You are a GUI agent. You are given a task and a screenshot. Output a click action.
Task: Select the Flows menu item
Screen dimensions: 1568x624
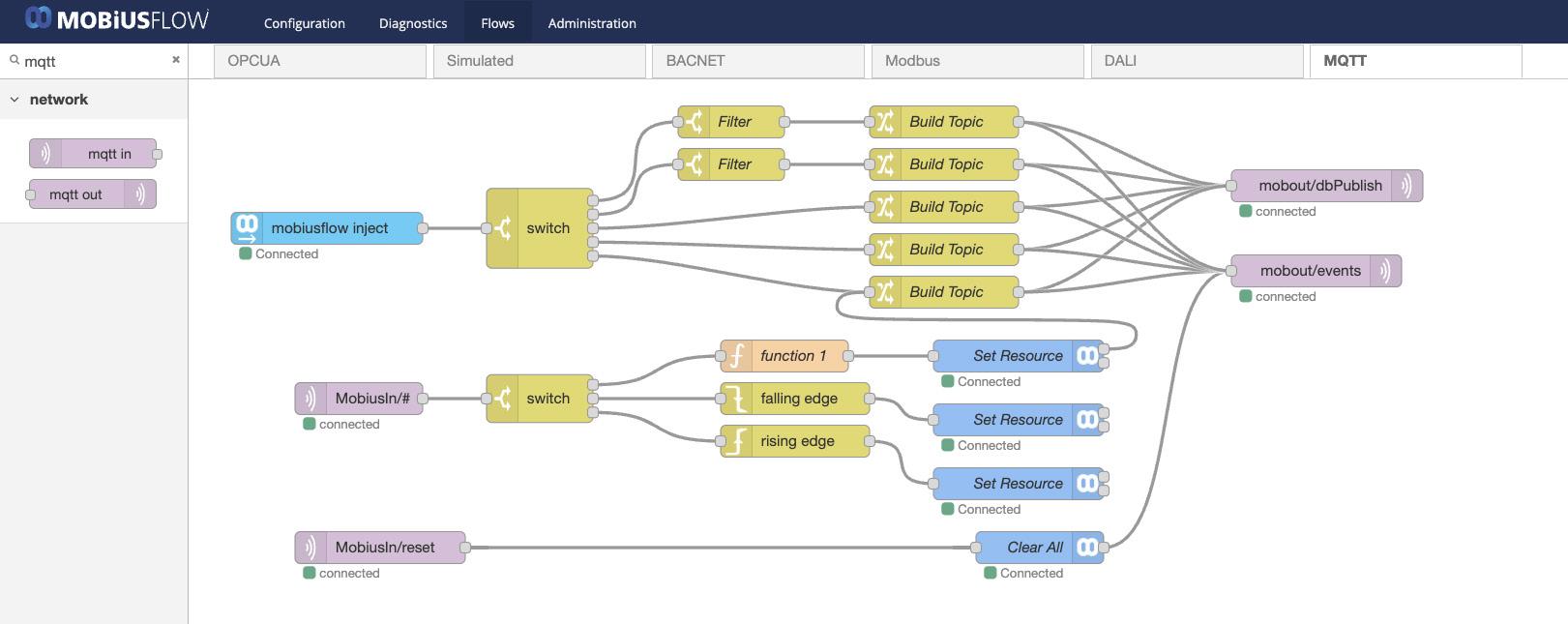(497, 23)
